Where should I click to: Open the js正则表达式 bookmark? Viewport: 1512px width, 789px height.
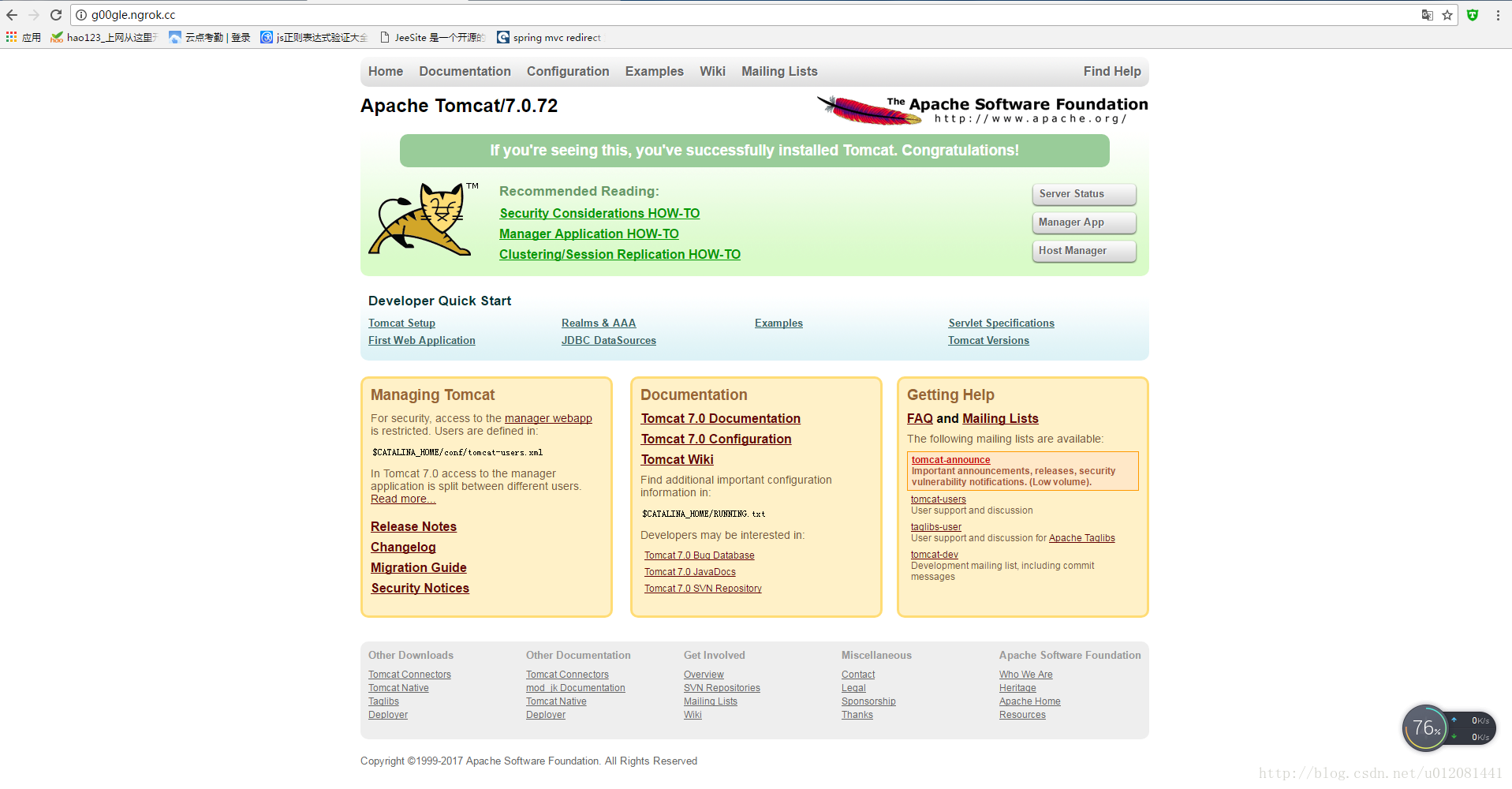pyautogui.click(x=314, y=37)
